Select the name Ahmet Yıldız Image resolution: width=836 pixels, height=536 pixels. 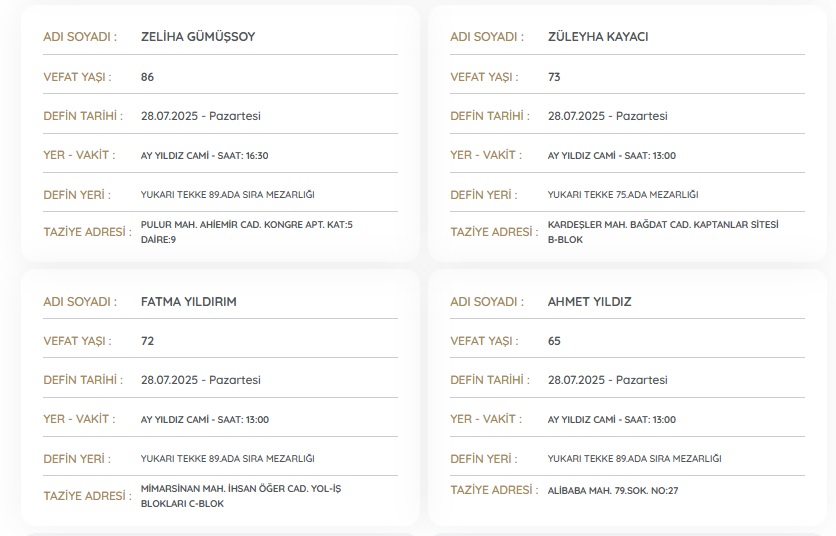[x=590, y=302]
